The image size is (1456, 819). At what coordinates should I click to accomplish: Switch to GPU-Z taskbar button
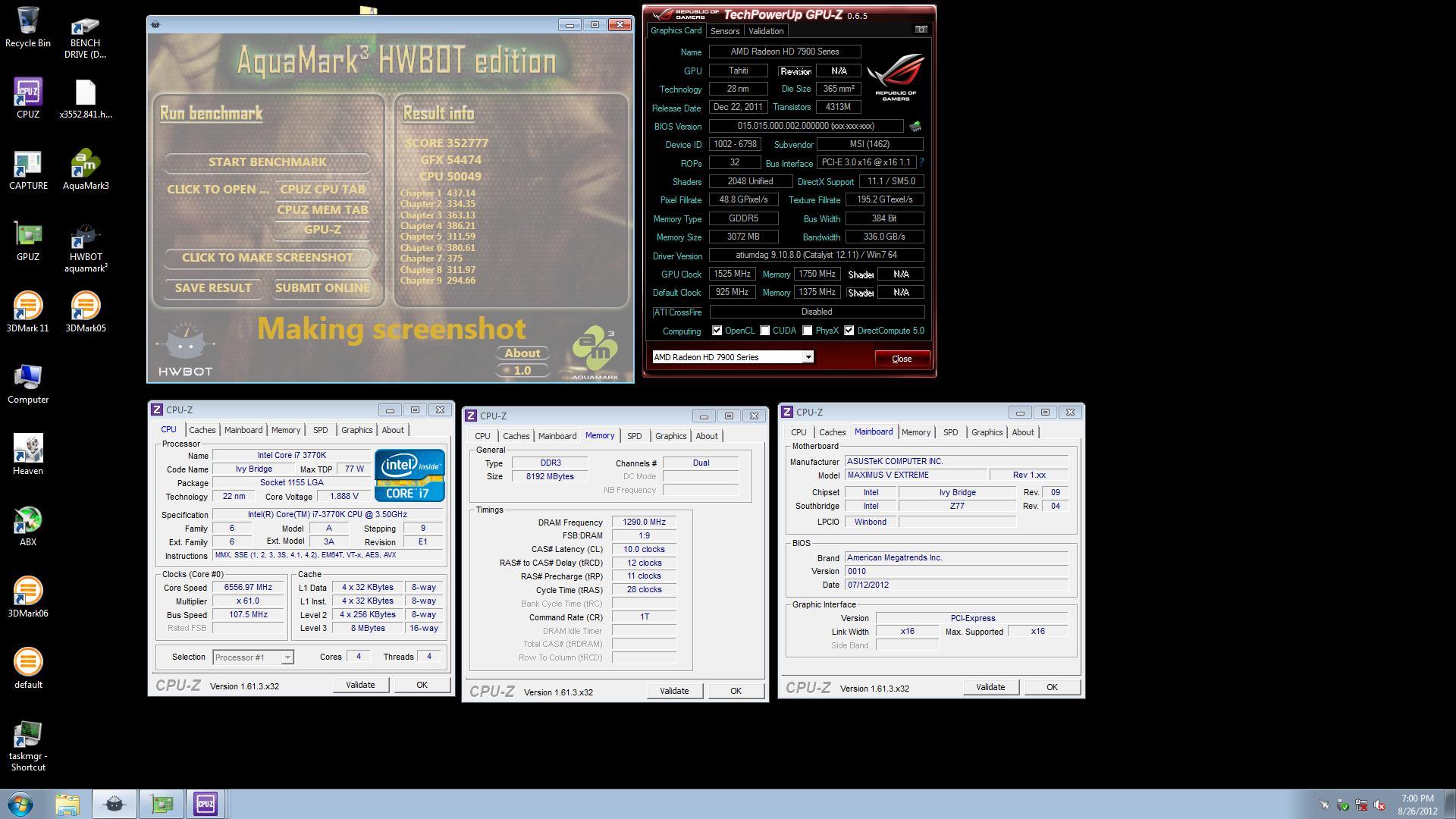(162, 804)
